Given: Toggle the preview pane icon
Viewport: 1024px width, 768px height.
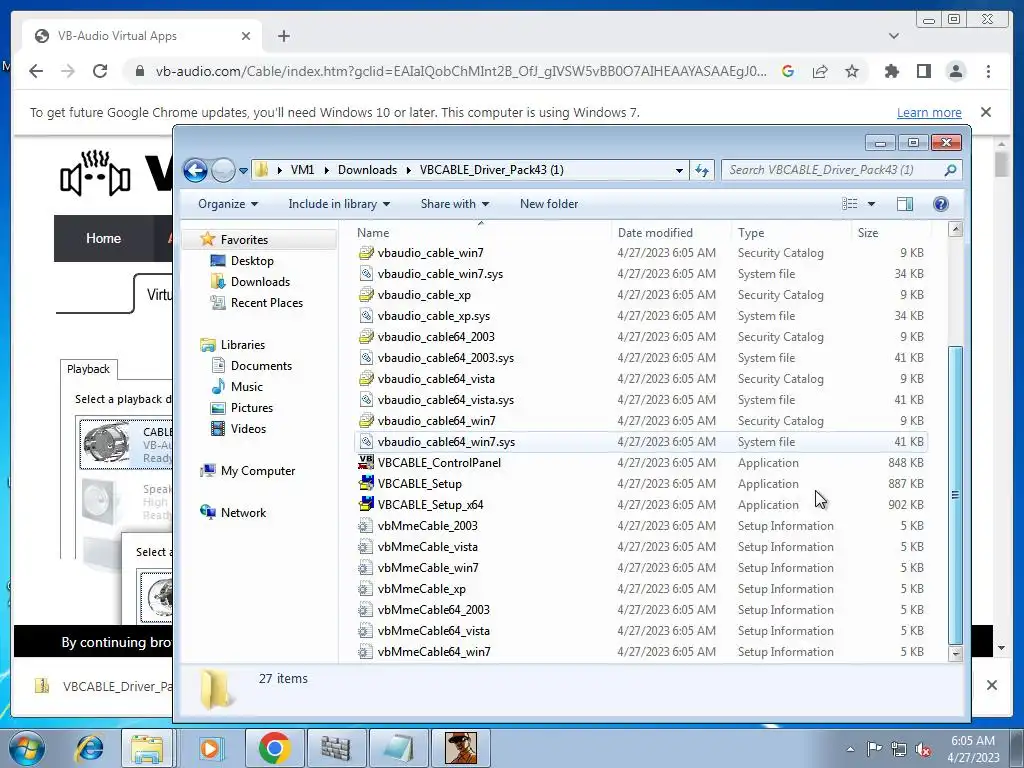Looking at the screenshot, I should (904, 204).
